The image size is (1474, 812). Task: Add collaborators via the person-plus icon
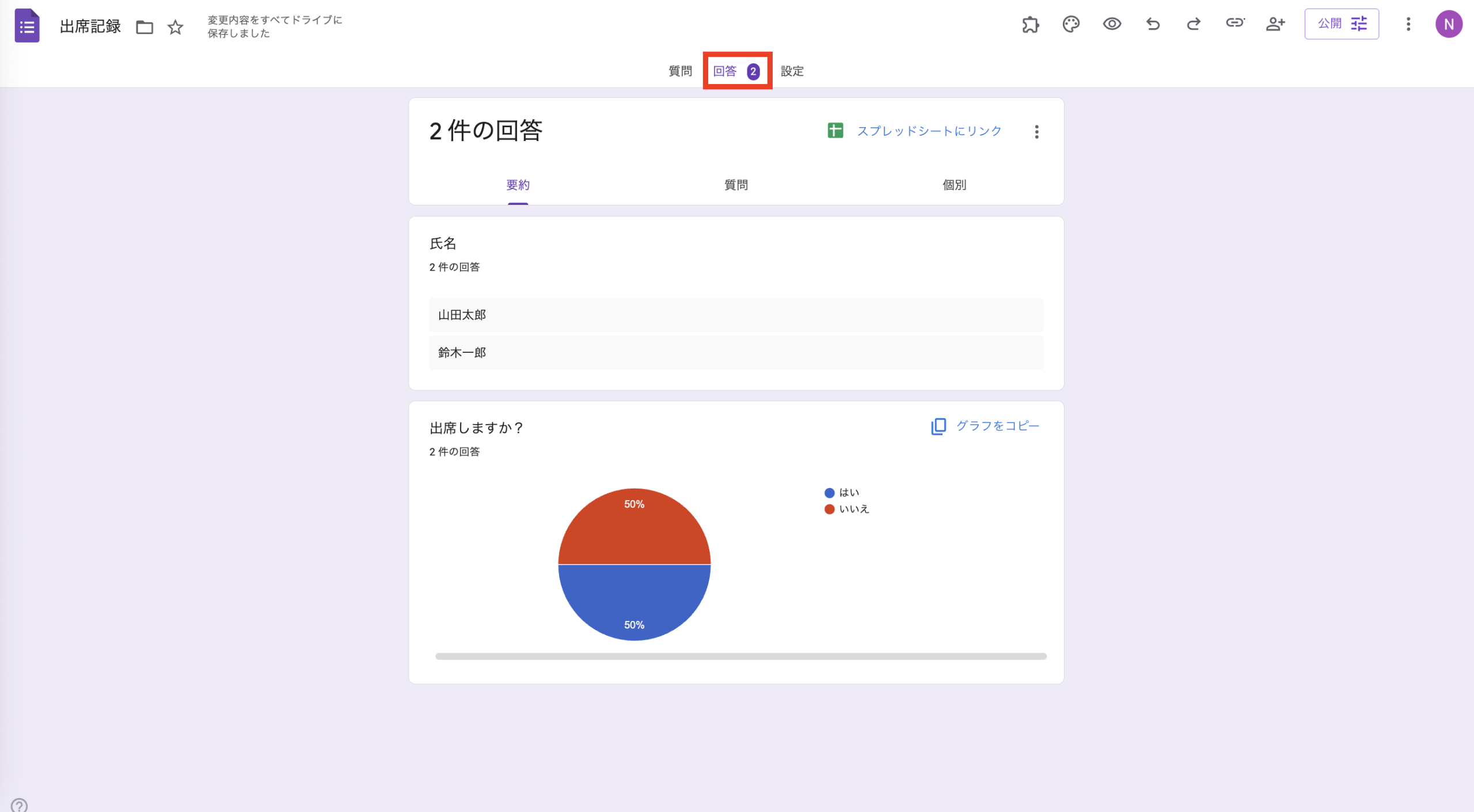1275,24
